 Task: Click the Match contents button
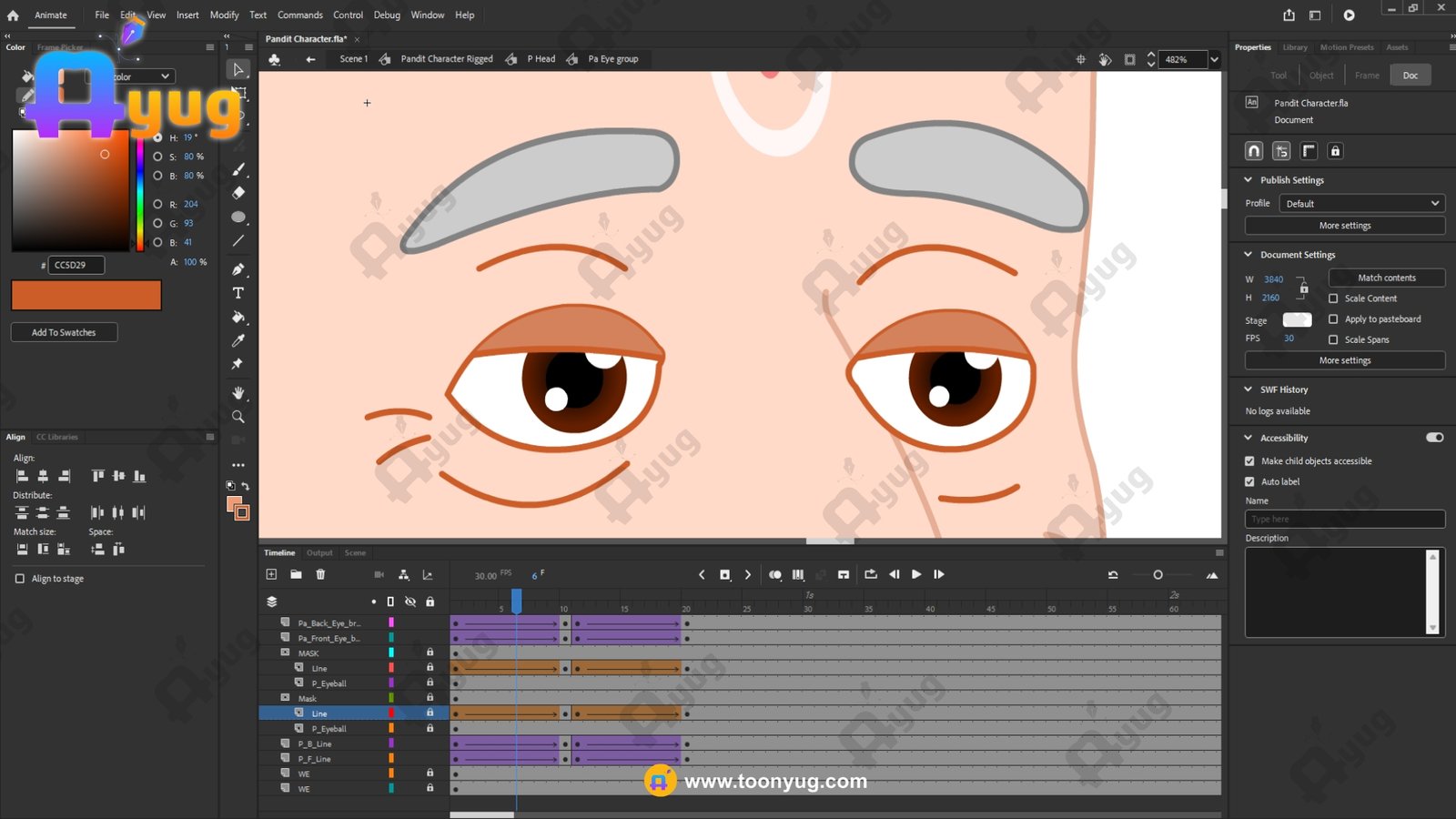coord(1386,278)
